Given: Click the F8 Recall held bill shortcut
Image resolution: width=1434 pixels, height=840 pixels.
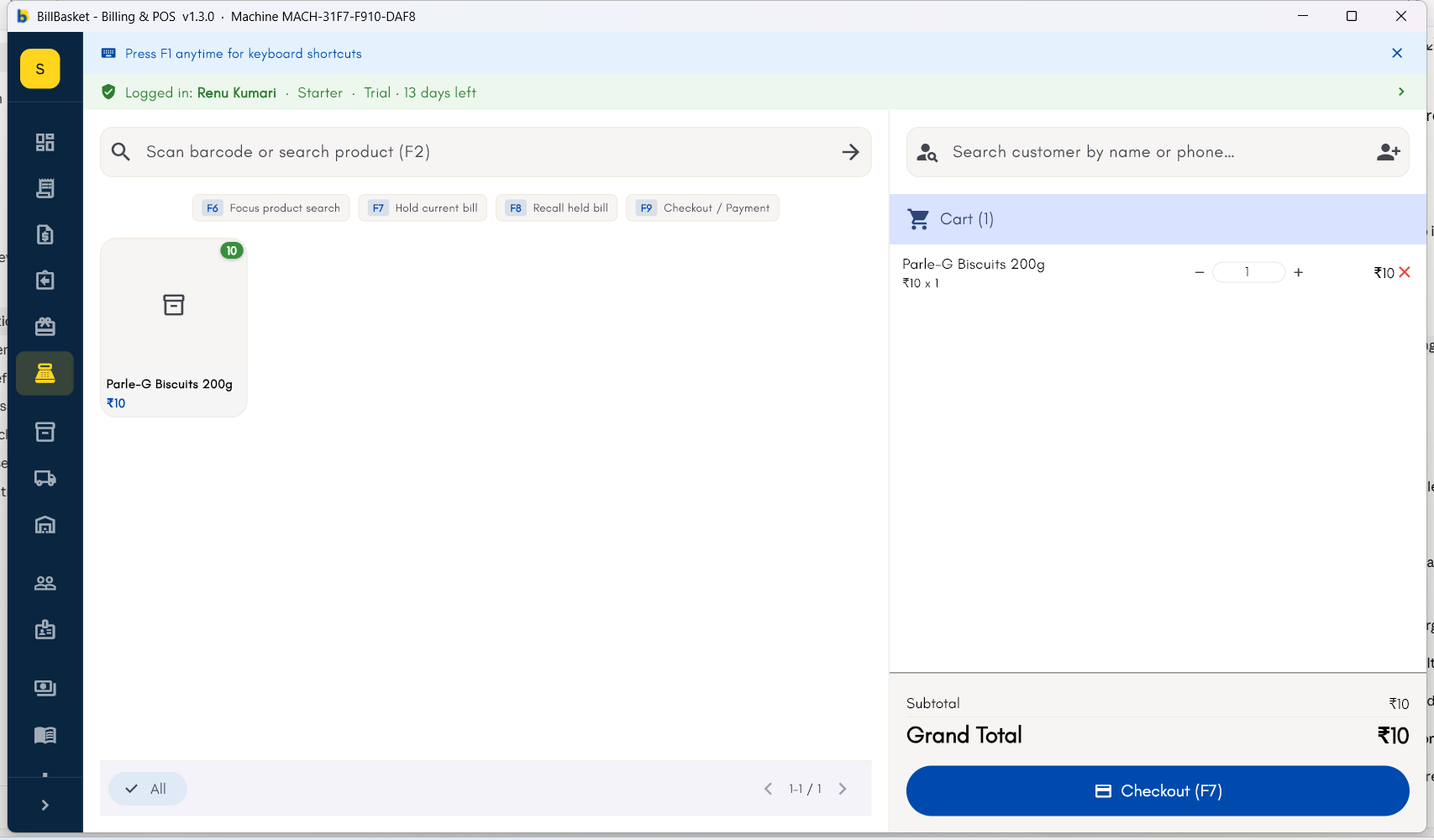Looking at the screenshot, I should tap(556, 208).
